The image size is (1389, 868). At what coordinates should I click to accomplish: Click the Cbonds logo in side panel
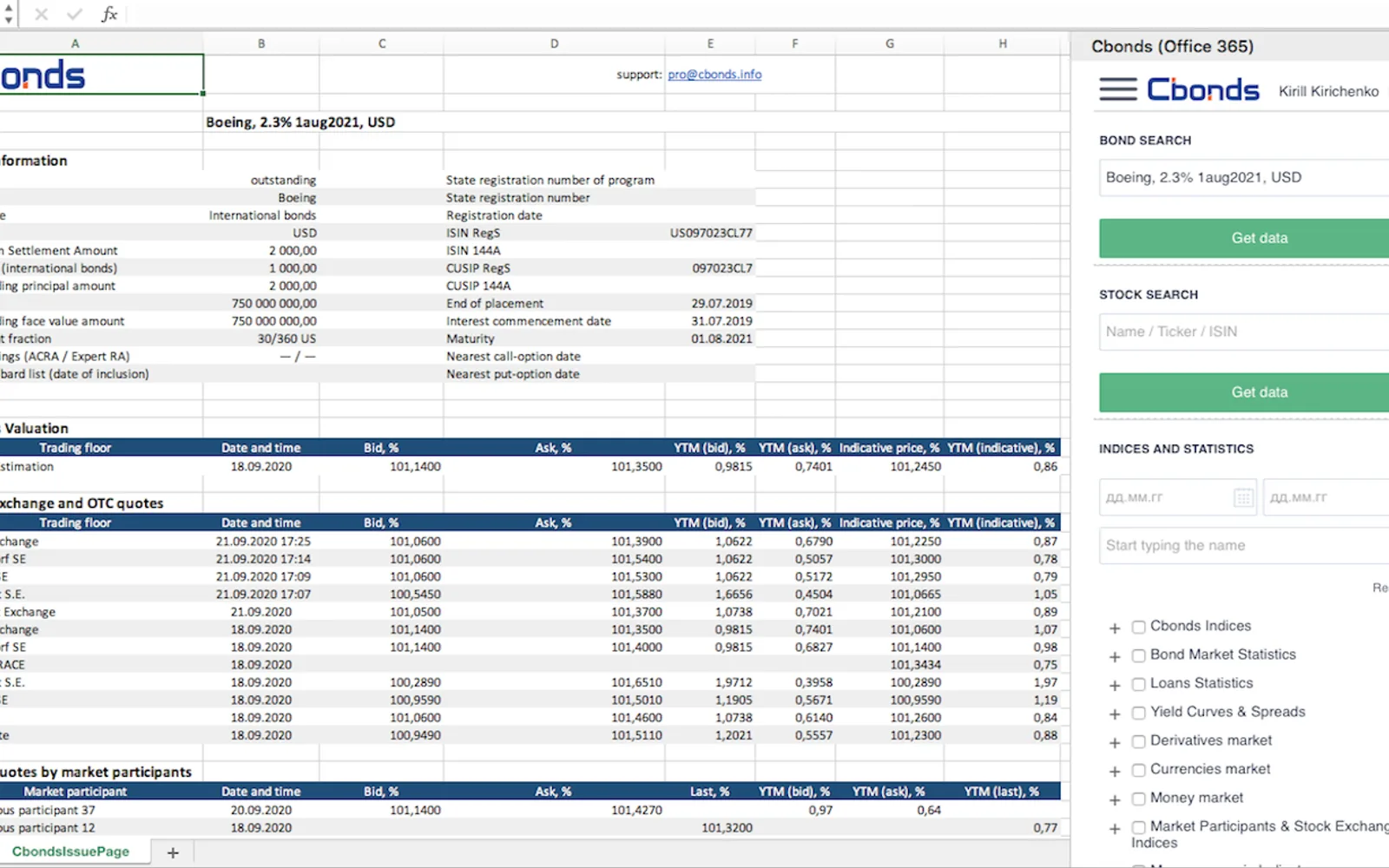click(x=1202, y=89)
